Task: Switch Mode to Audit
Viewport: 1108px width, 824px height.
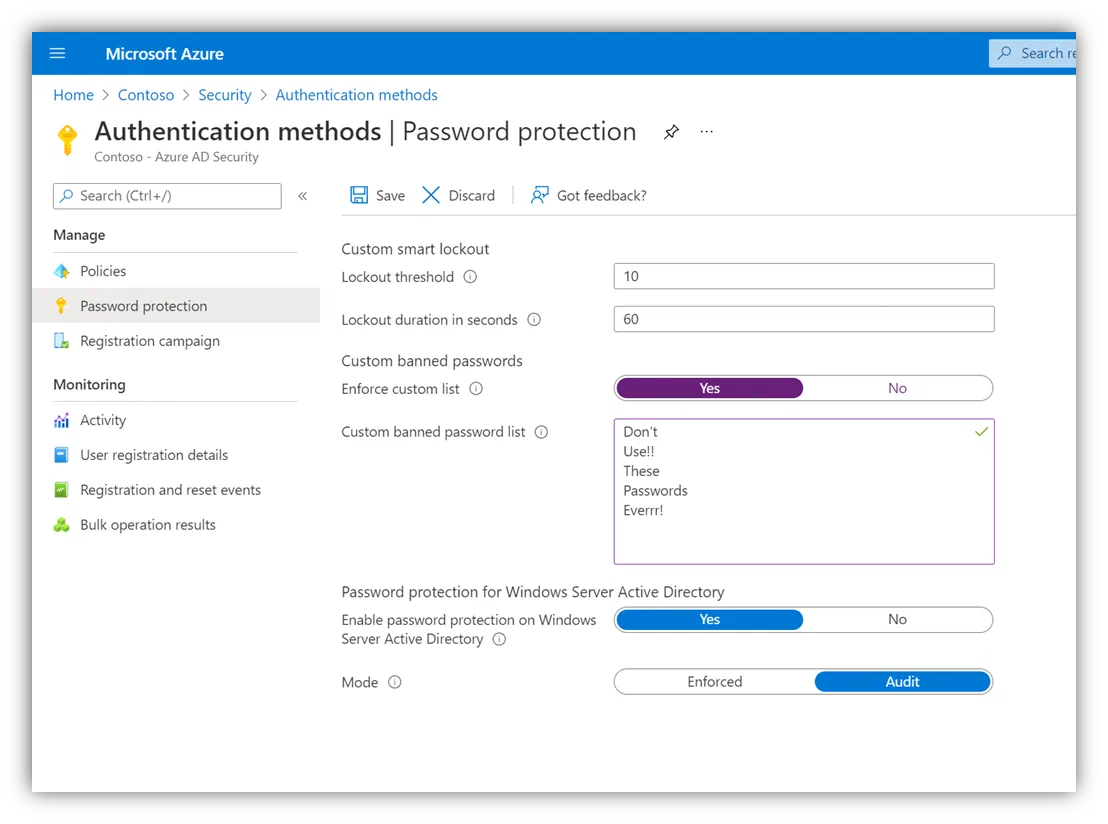Action: tap(902, 682)
